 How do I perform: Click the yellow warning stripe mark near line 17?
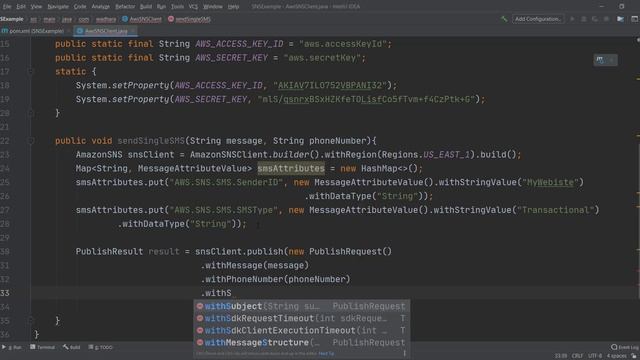pos(638,78)
